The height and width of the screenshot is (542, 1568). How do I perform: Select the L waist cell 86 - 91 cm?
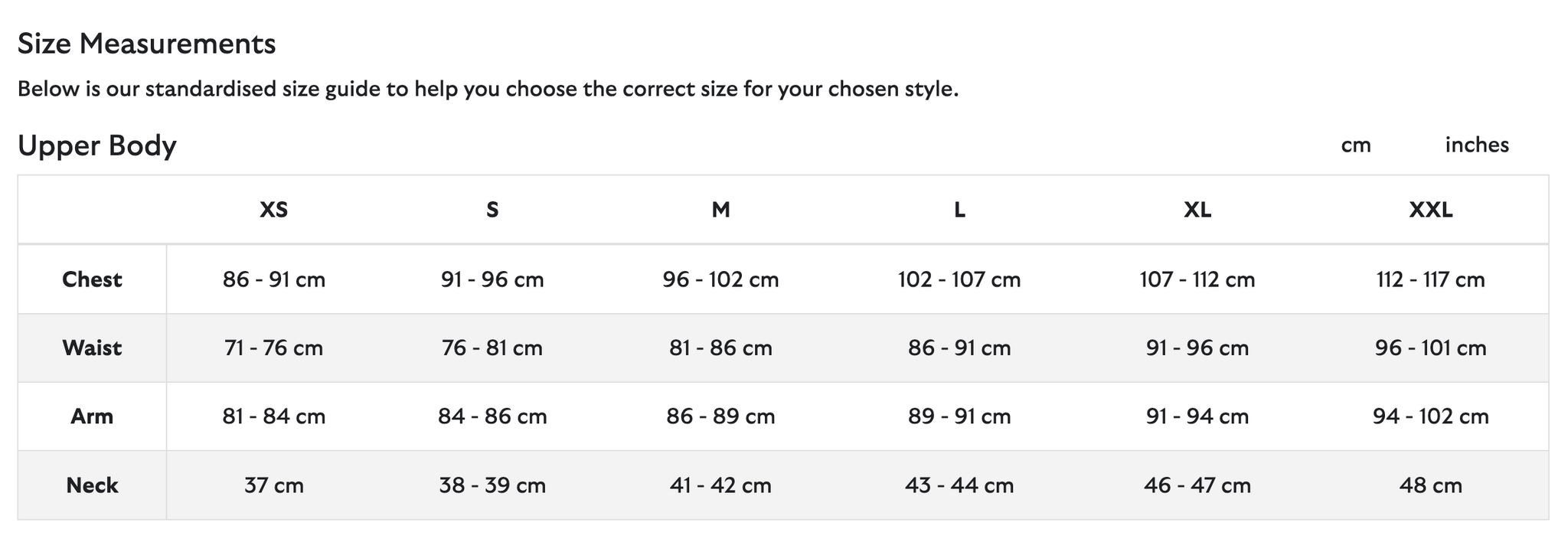pos(959,348)
